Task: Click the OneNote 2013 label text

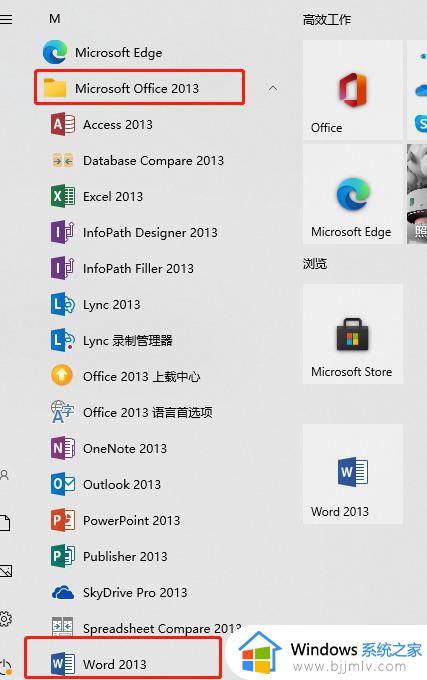Action: [x=125, y=448]
